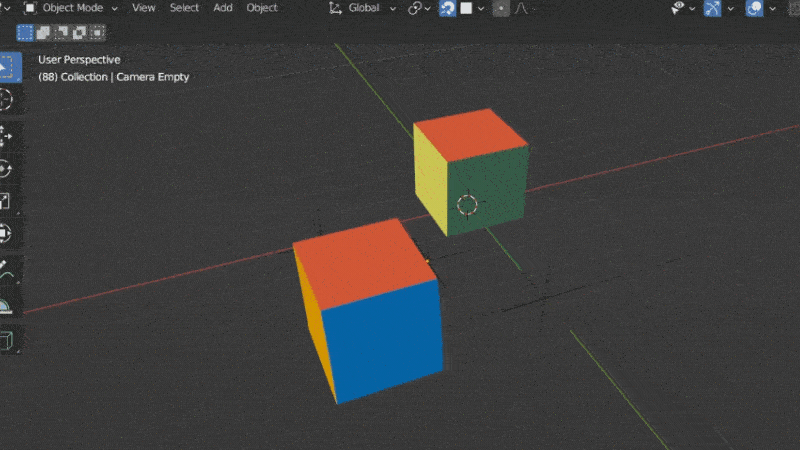Toggle viewport gizmos display
The height and width of the screenshot is (450, 800).
click(713, 8)
